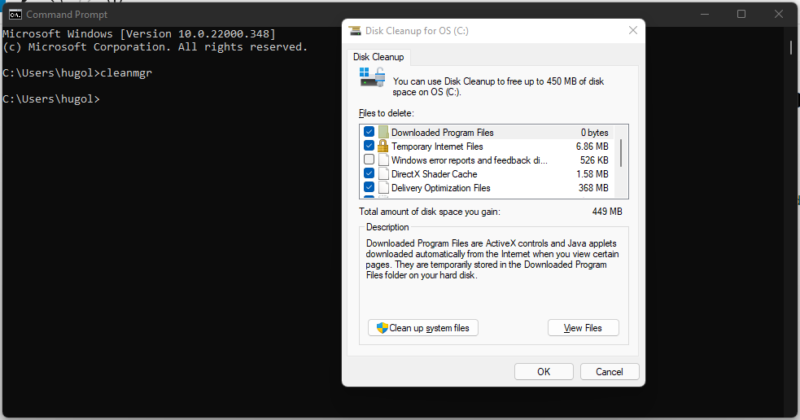800x420 pixels.
Task: Close the Disk Cleanup dialog window
Action: click(x=633, y=31)
